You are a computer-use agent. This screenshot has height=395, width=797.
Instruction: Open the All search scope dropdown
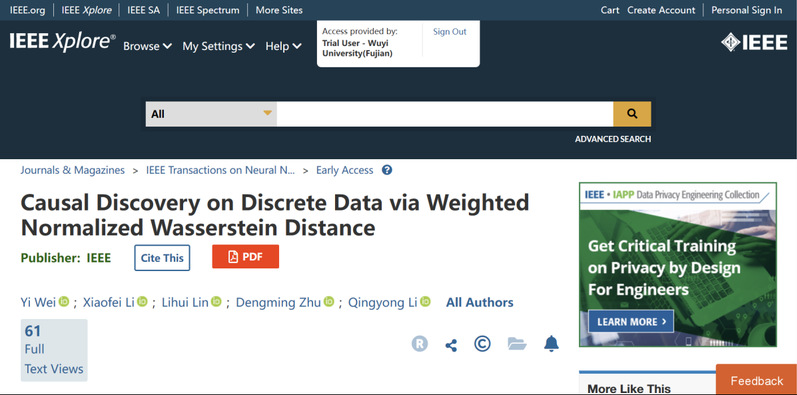click(211, 114)
